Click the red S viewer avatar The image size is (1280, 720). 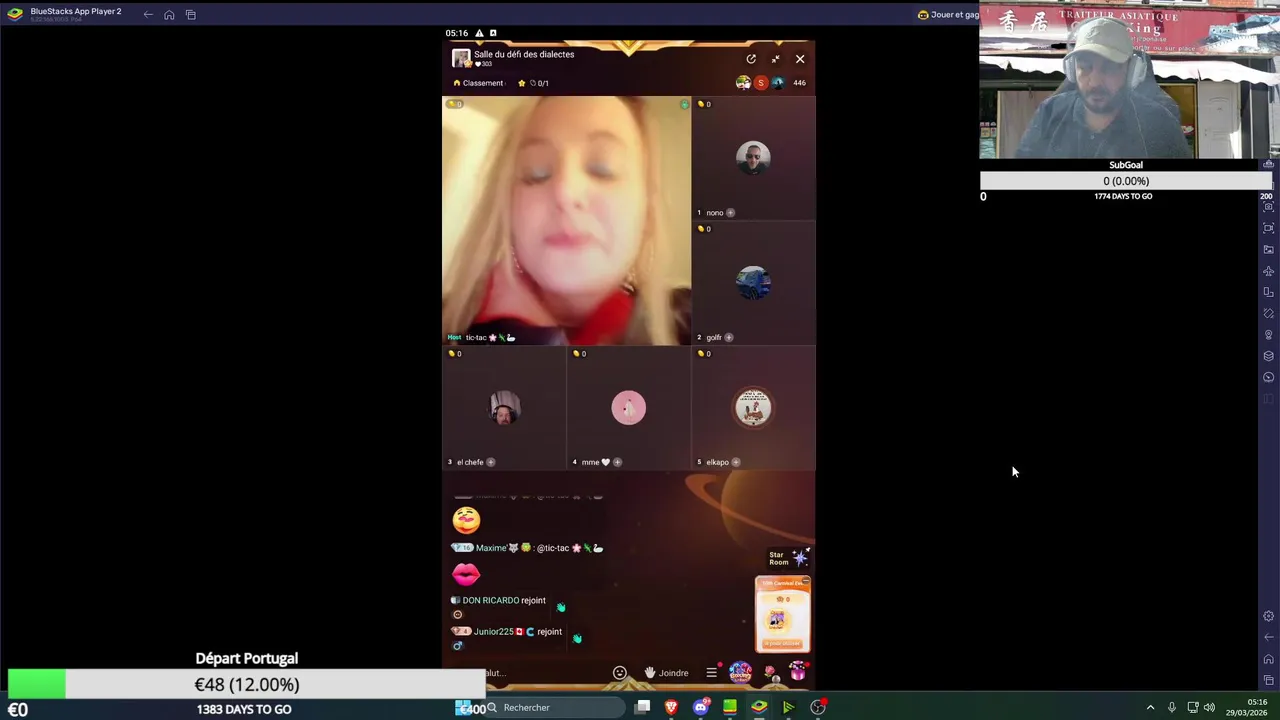point(761,83)
